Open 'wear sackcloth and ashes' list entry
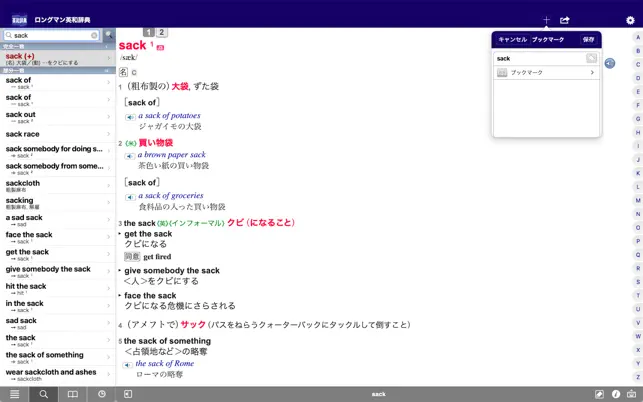This screenshot has height=402, width=643. coord(57,375)
